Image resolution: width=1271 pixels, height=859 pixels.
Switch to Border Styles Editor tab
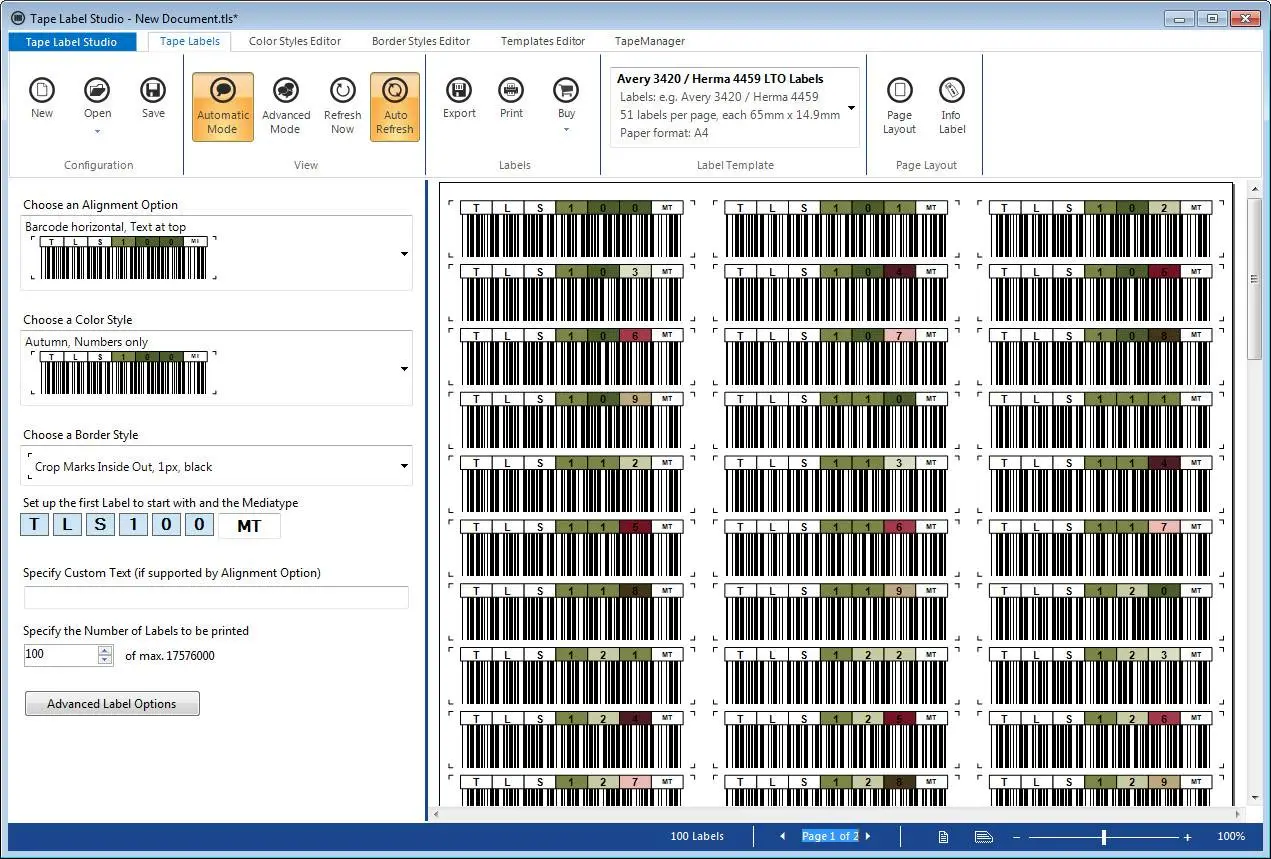[421, 41]
